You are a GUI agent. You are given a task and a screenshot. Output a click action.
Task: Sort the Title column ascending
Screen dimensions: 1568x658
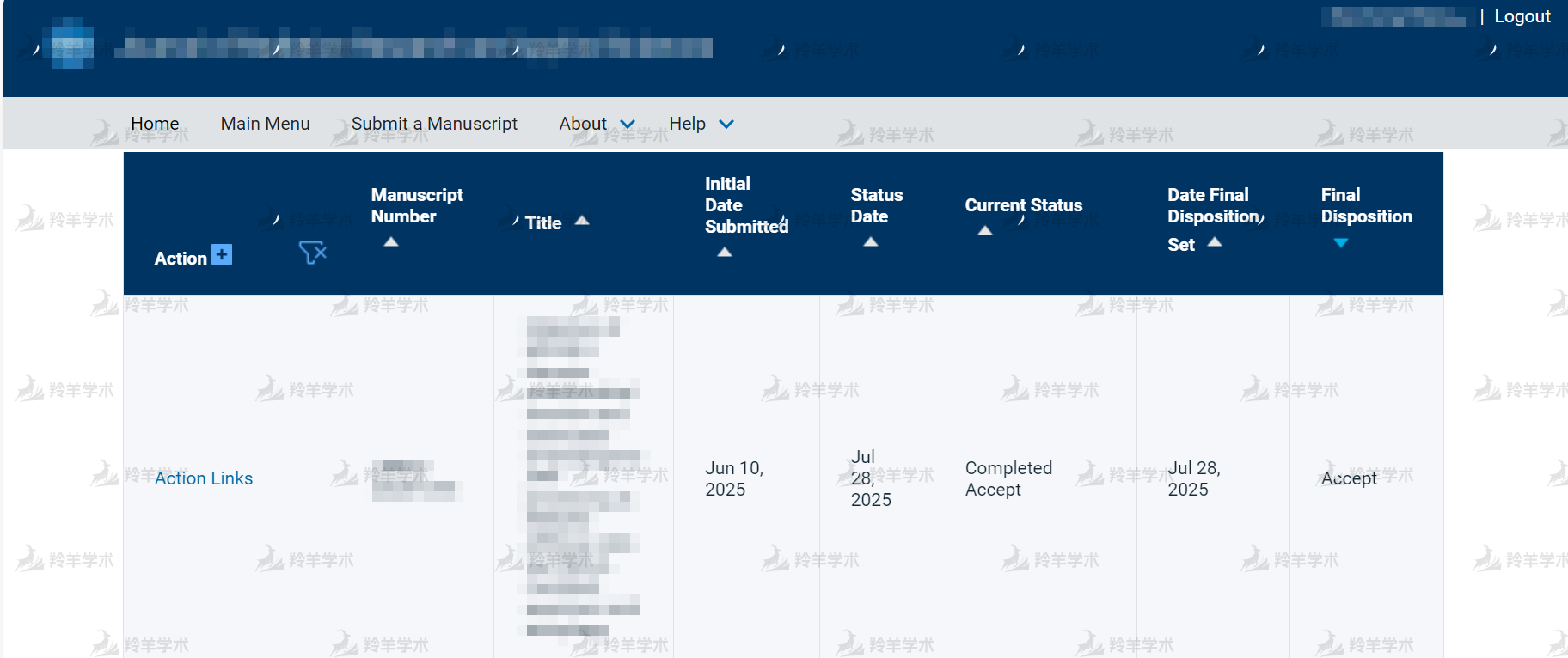[x=582, y=221]
